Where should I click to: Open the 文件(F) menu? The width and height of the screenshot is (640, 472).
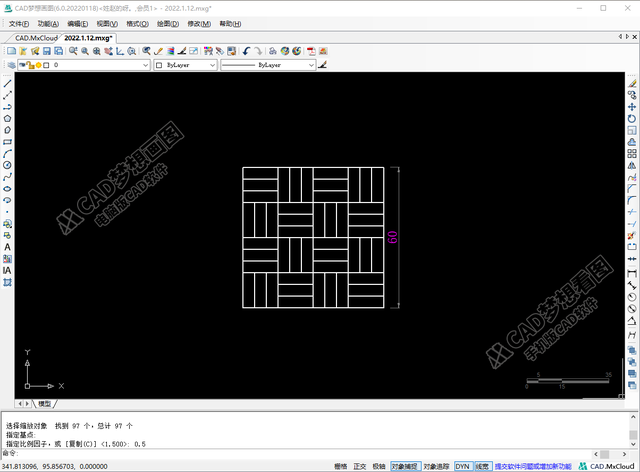[x=19, y=24]
